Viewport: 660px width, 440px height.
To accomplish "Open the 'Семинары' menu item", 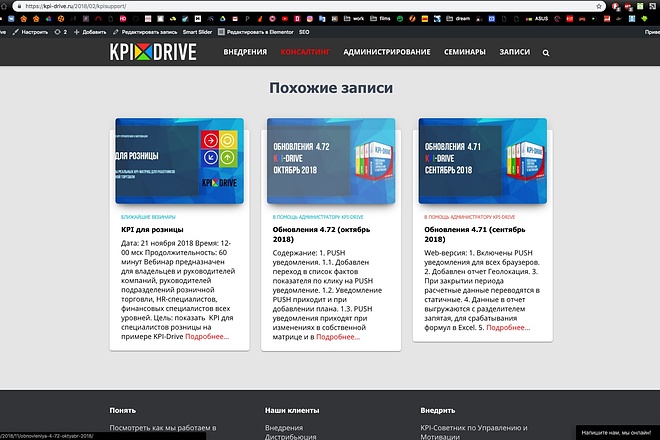I will click(465, 52).
